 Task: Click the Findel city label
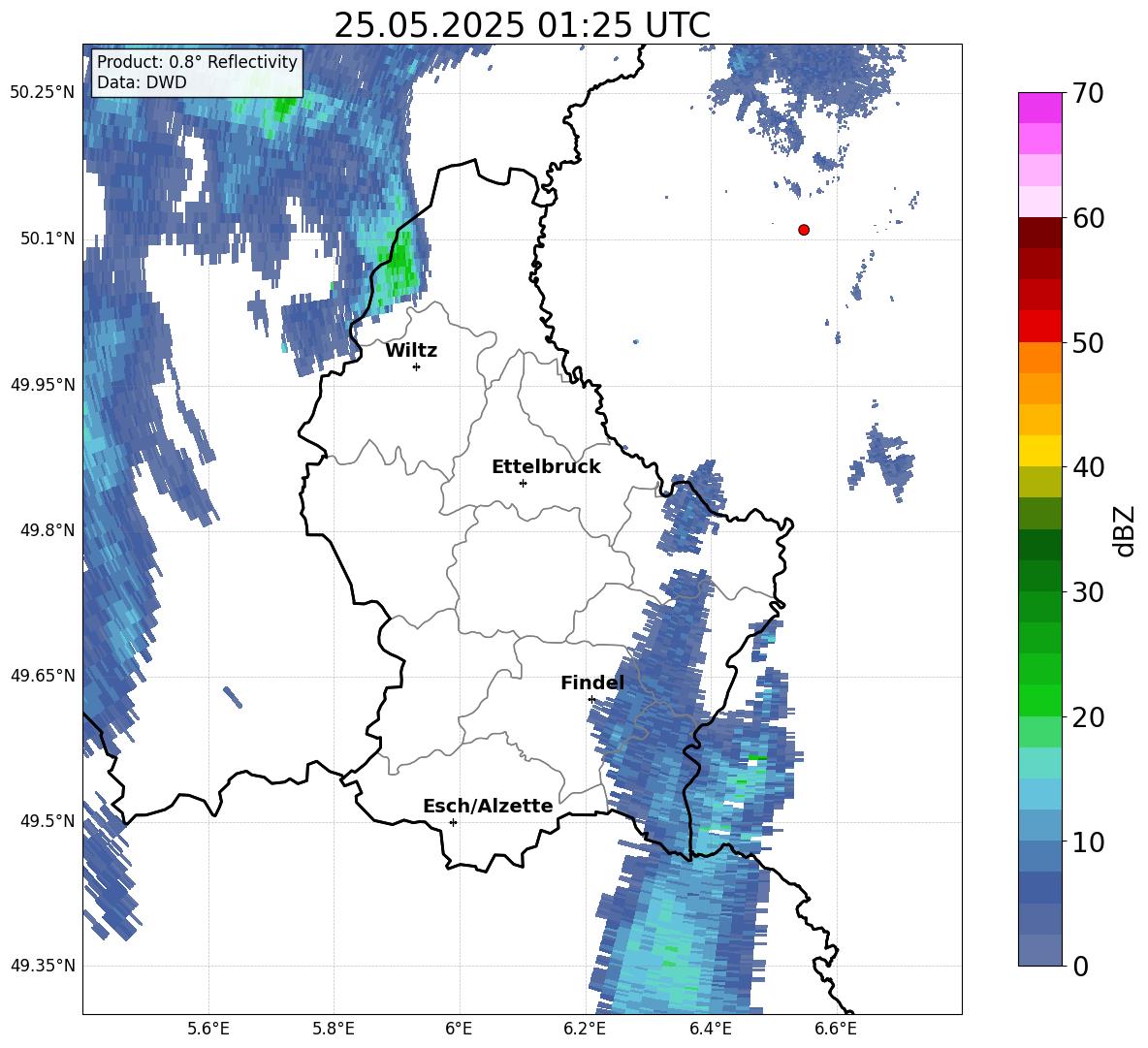[x=592, y=683]
